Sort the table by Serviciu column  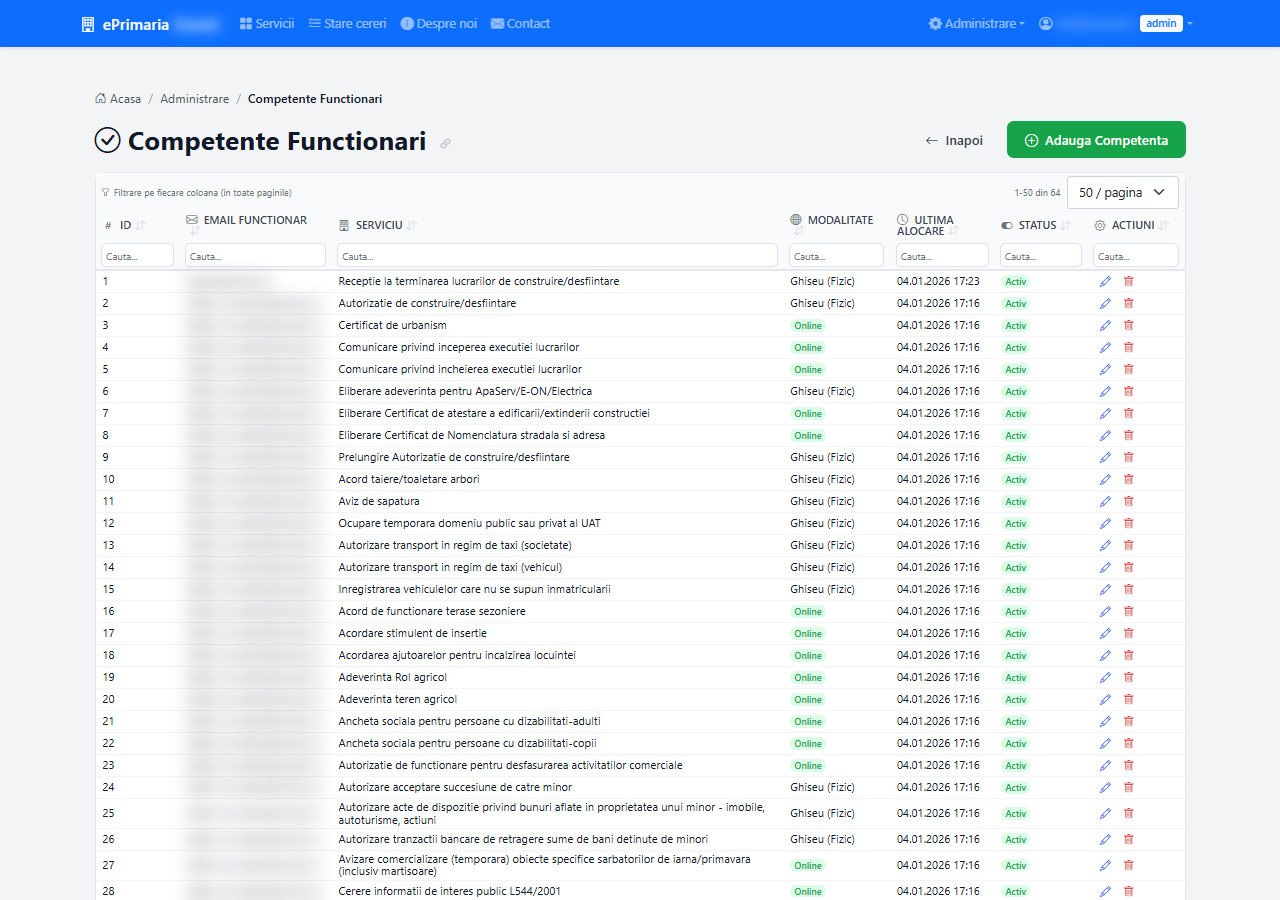click(x=412, y=225)
